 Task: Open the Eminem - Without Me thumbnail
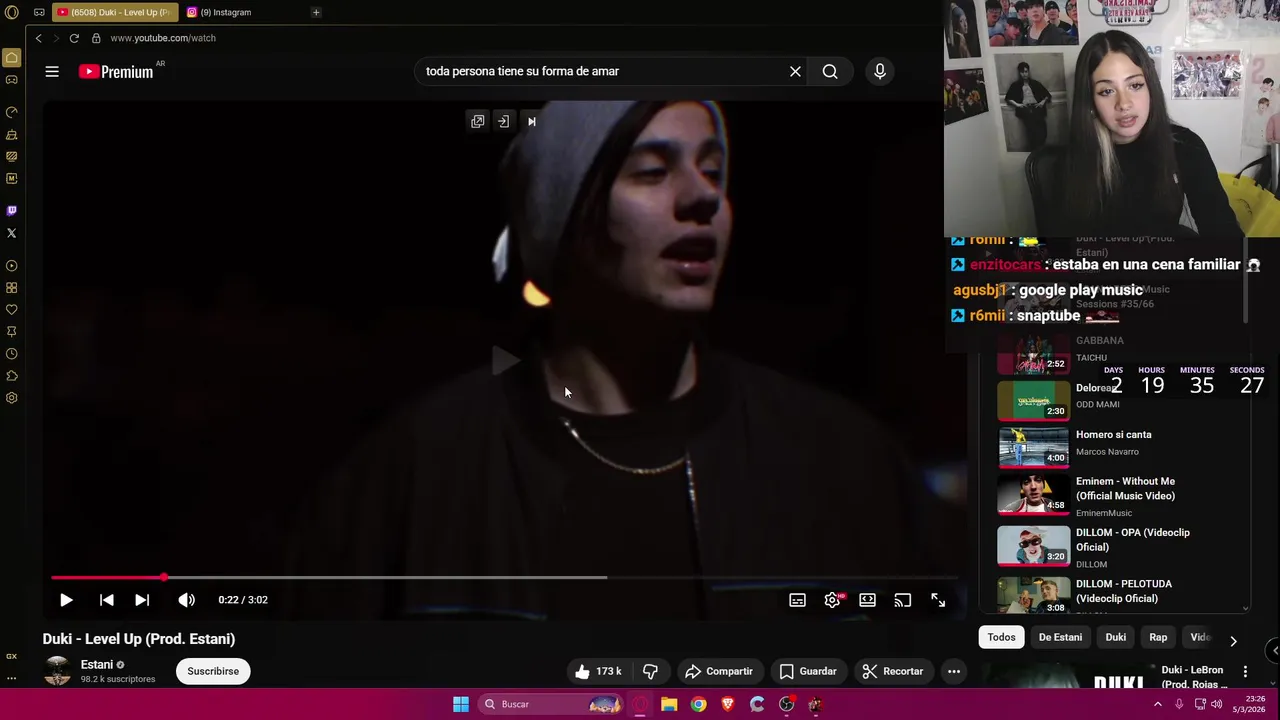[x=1034, y=494]
